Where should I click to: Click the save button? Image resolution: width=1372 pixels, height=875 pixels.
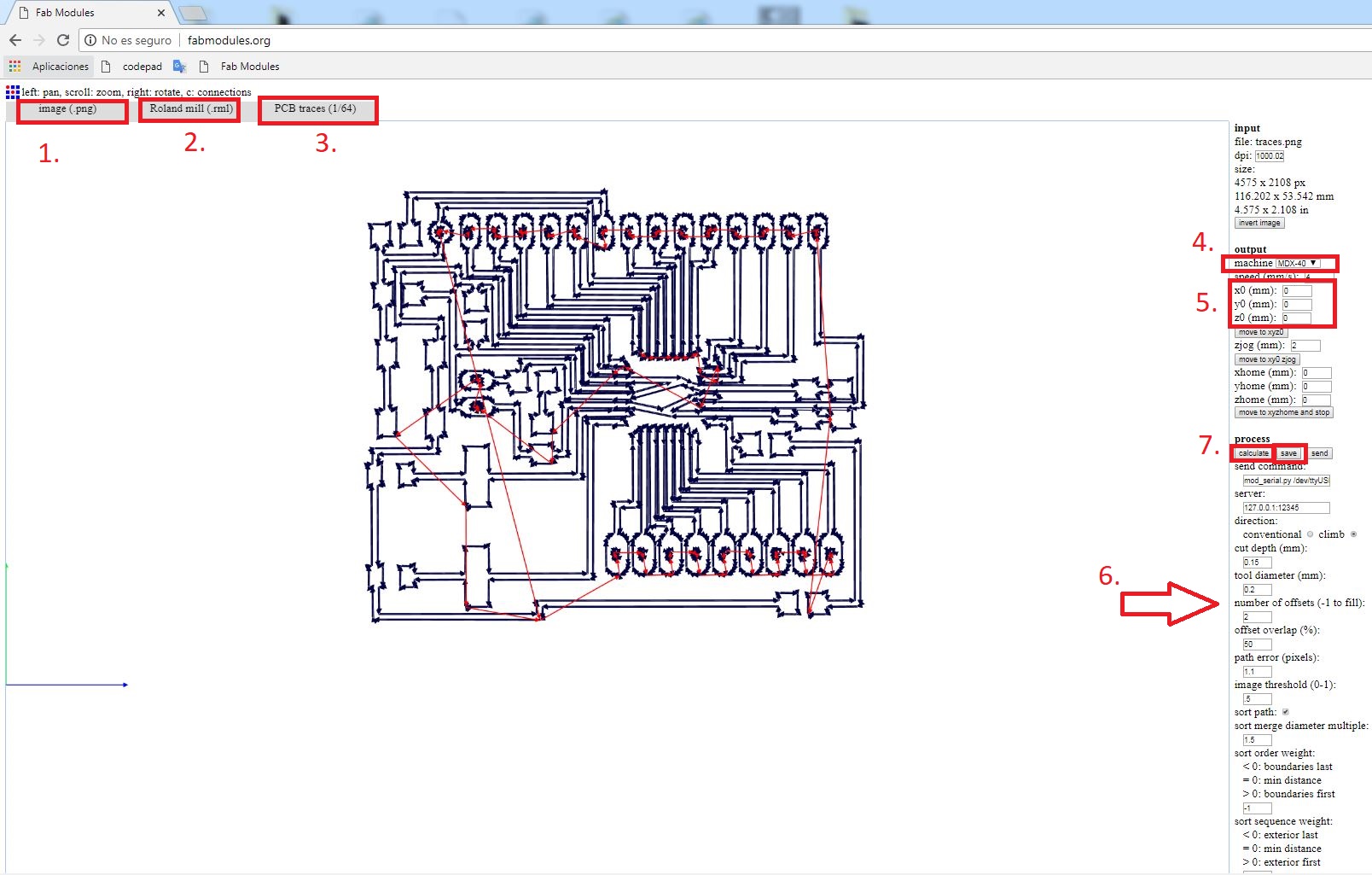click(x=1288, y=453)
